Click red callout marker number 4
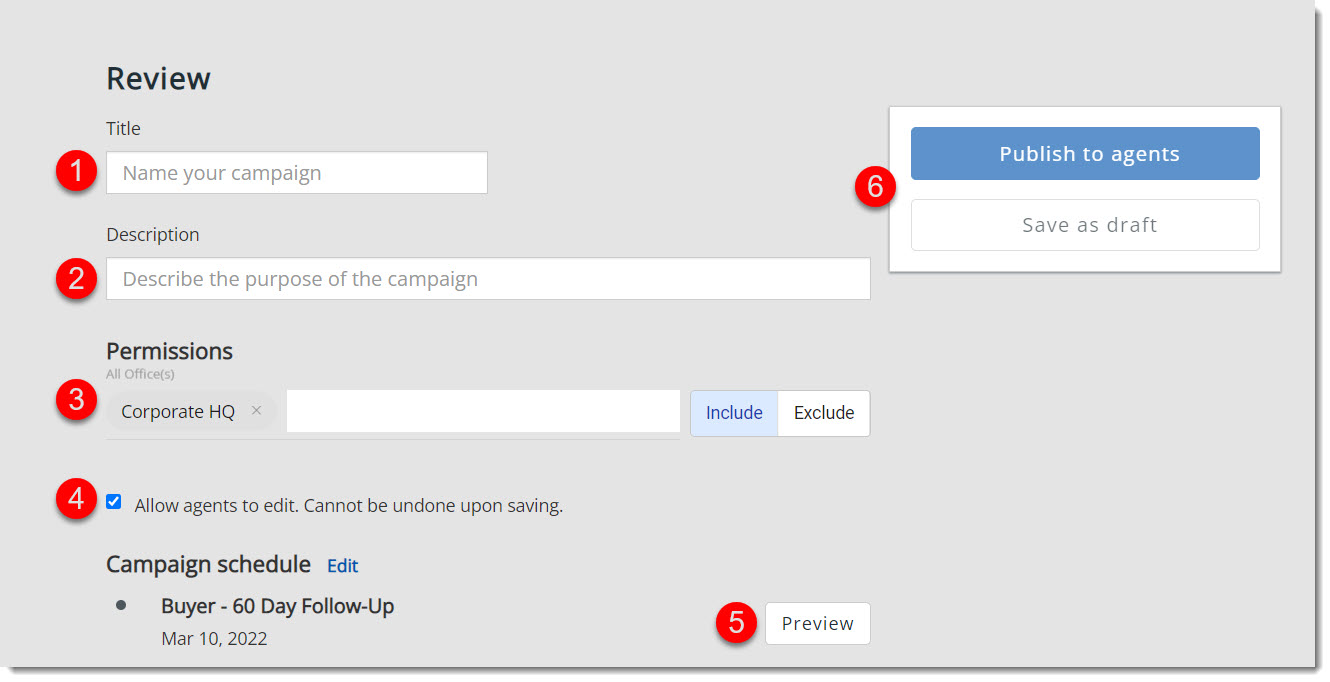The width and height of the screenshot is (1330, 682). (76, 499)
